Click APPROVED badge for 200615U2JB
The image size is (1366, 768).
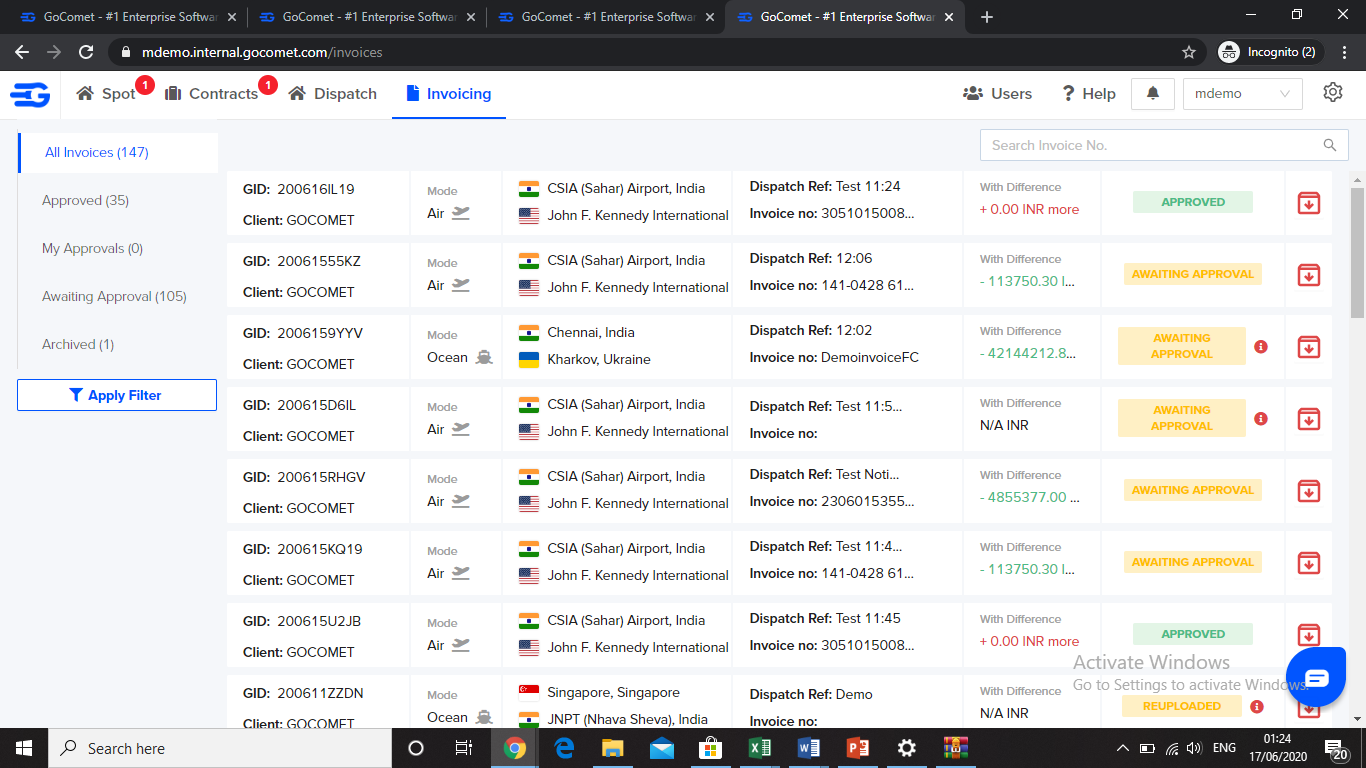click(1193, 634)
